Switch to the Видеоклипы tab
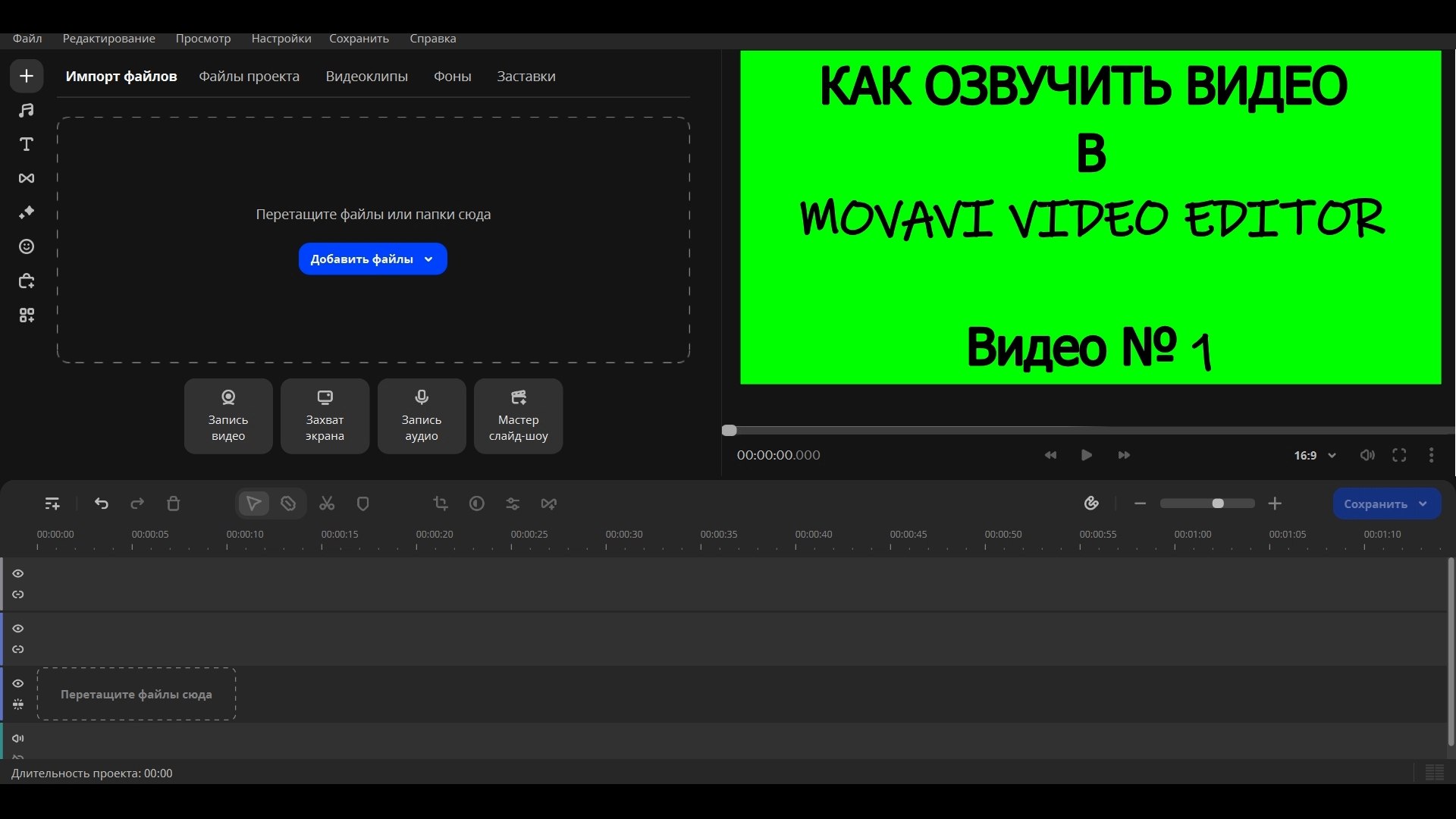The height and width of the screenshot is (819, 1456). click(366, 77)
